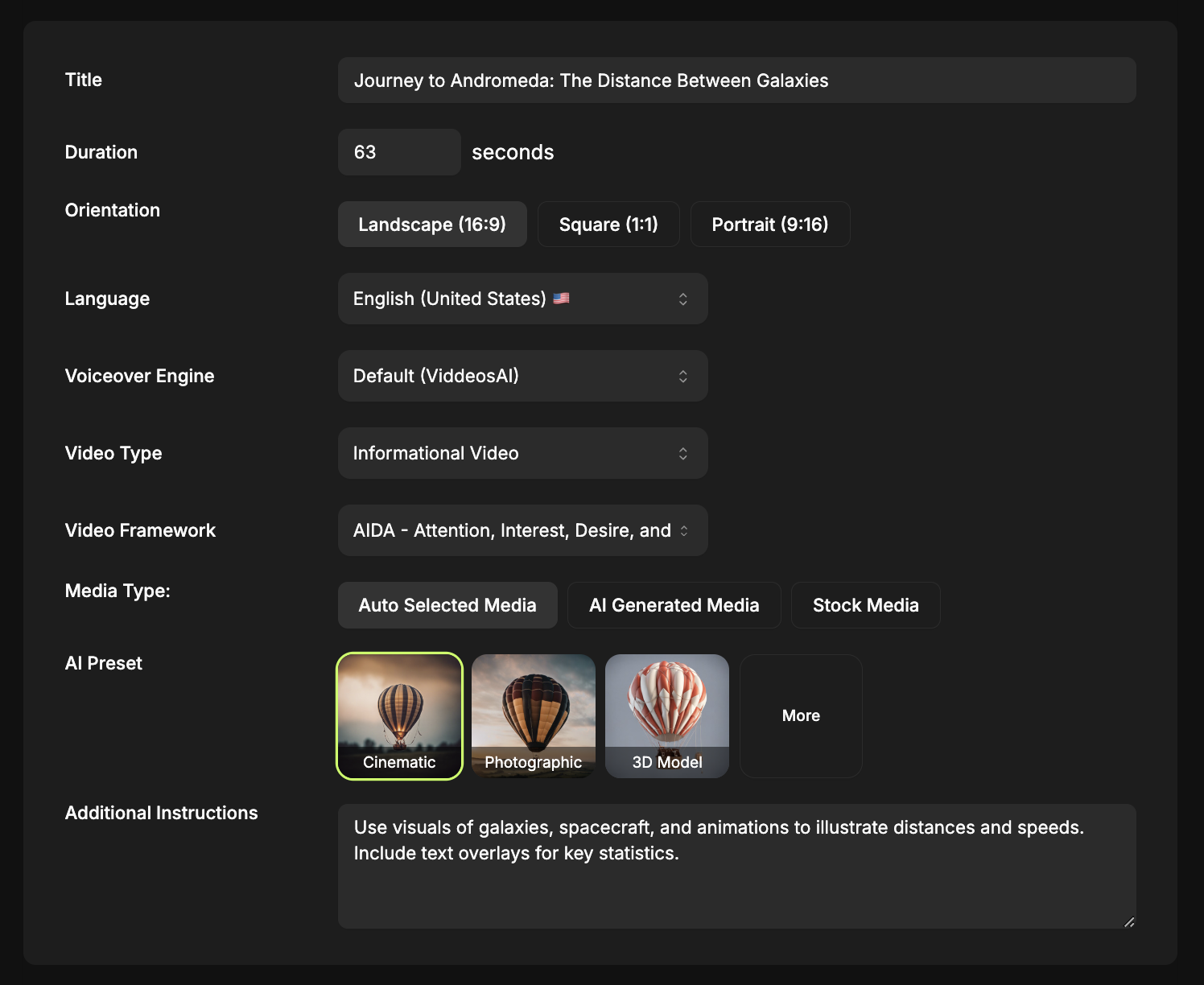The width and height of the screenshot is (1204, 985).
Task: Click the 'Video Type' label
Action: [x=113, y=453]
